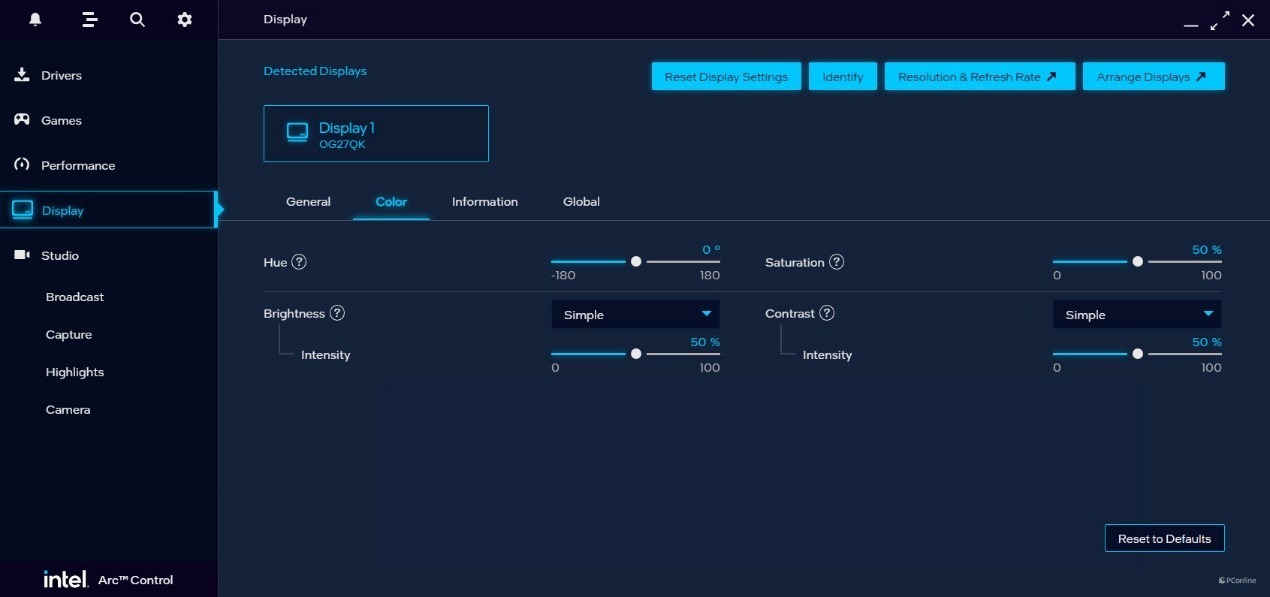Click the Hue slider handle
The image size is (1270, 597).
click(x=636, y=262)
